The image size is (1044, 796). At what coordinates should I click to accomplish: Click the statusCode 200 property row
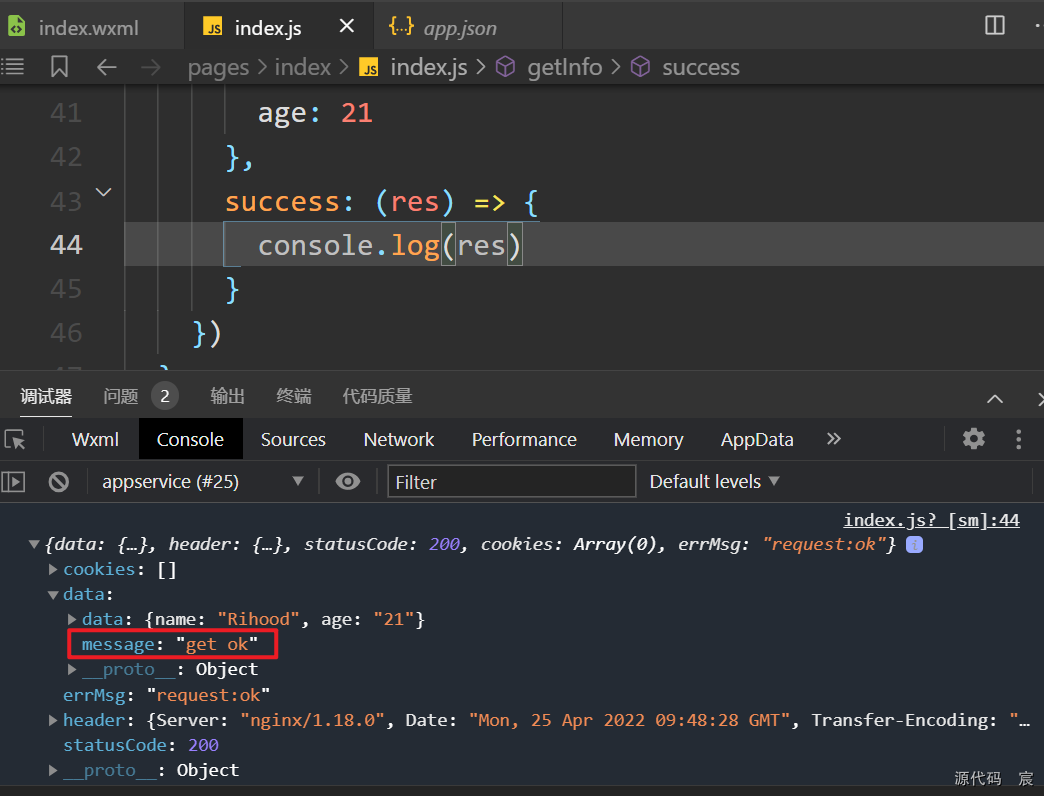click(140, 745)
